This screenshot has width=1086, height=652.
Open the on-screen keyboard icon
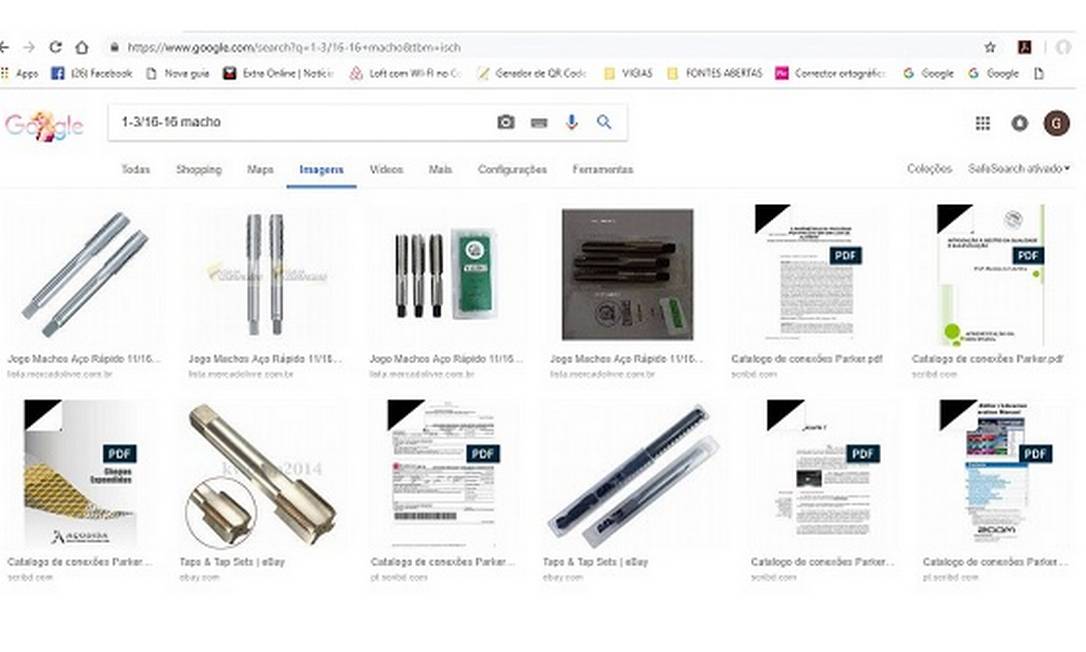(539, 123)
